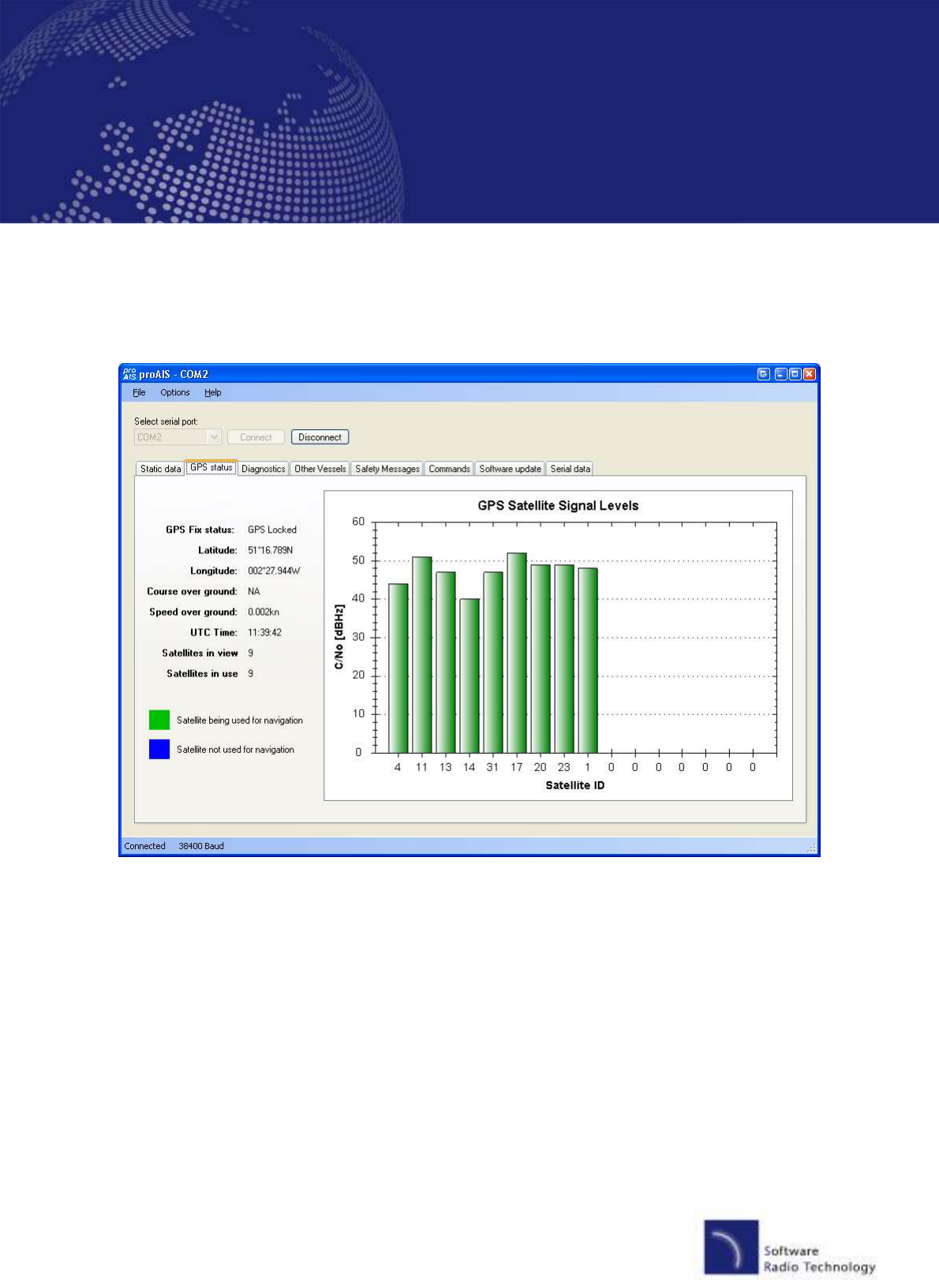Open the Safety Messages tab
This screenshot has height=1288, width=939.
[387, 469]
